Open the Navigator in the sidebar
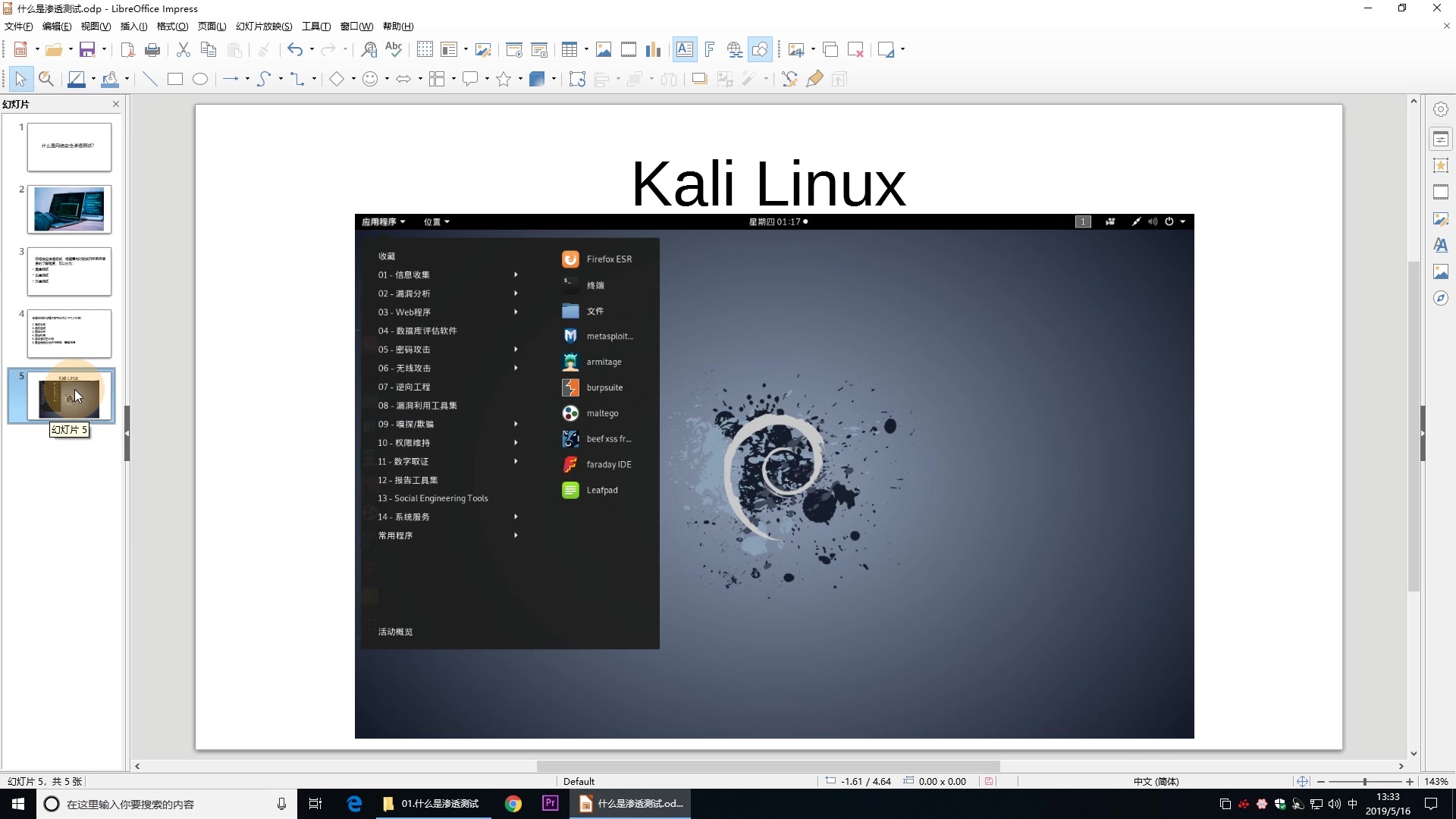 tap(1441, 298)
